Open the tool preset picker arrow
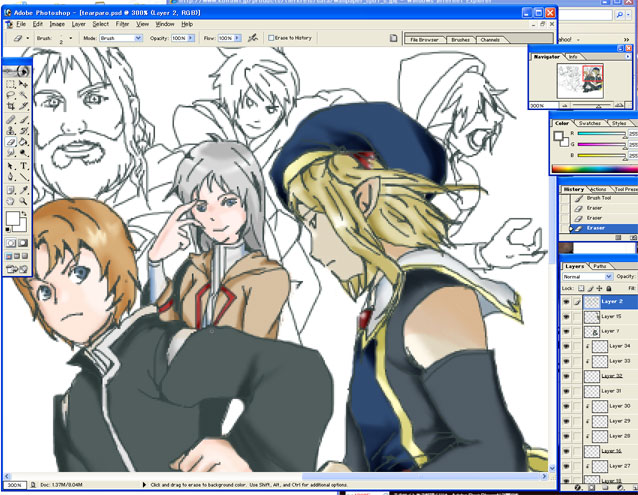Image resolution: width=638 pixels, height=495 pixels. point(28,38)
